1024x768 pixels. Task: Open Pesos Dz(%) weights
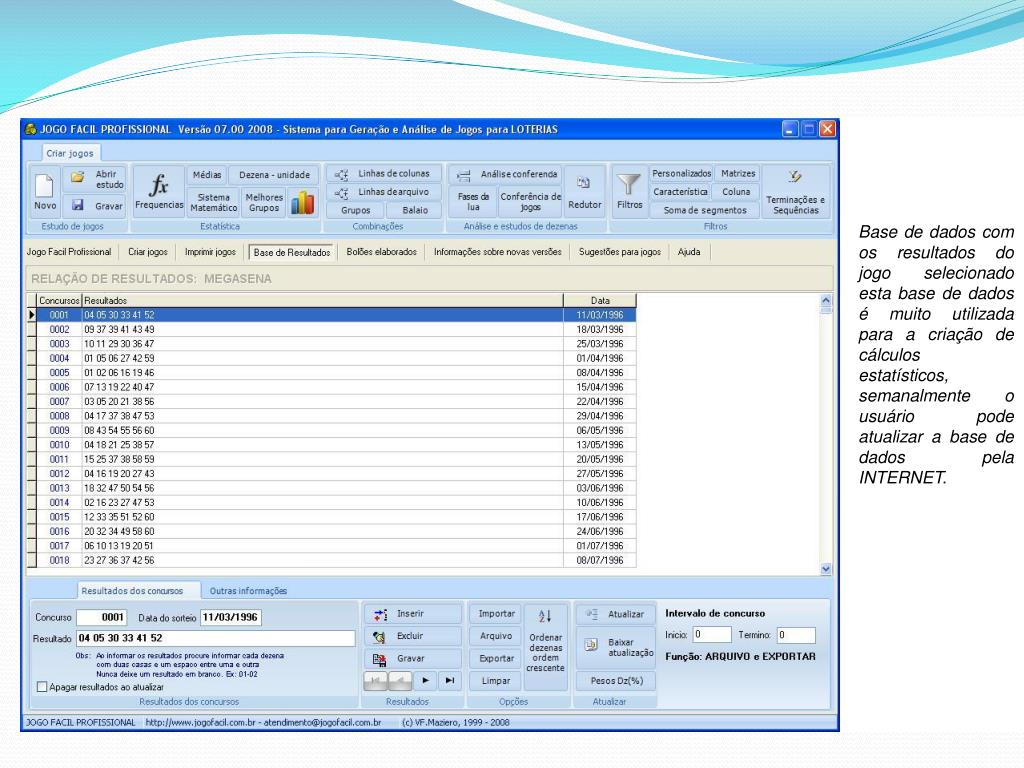click(616, 680)
